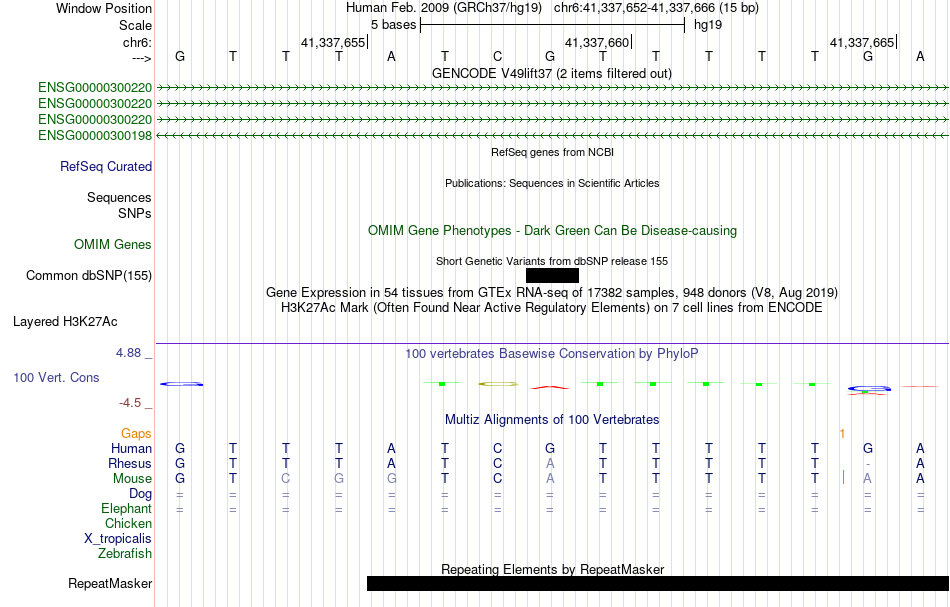This screenshot has height=607, width=950.
Task: Click 'Multiz Alignments of 100 Vertebrates' title
Action: point(552,419)
